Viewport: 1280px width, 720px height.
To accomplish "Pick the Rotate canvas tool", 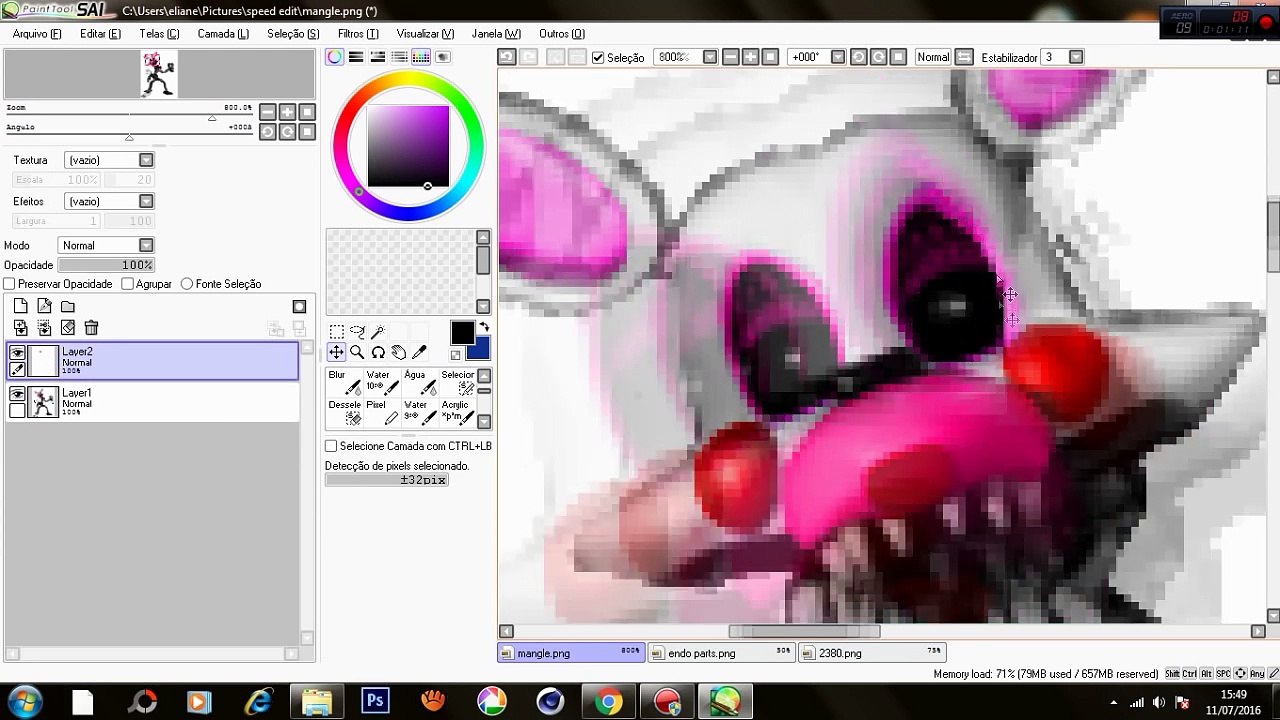I will pos(378,352).
